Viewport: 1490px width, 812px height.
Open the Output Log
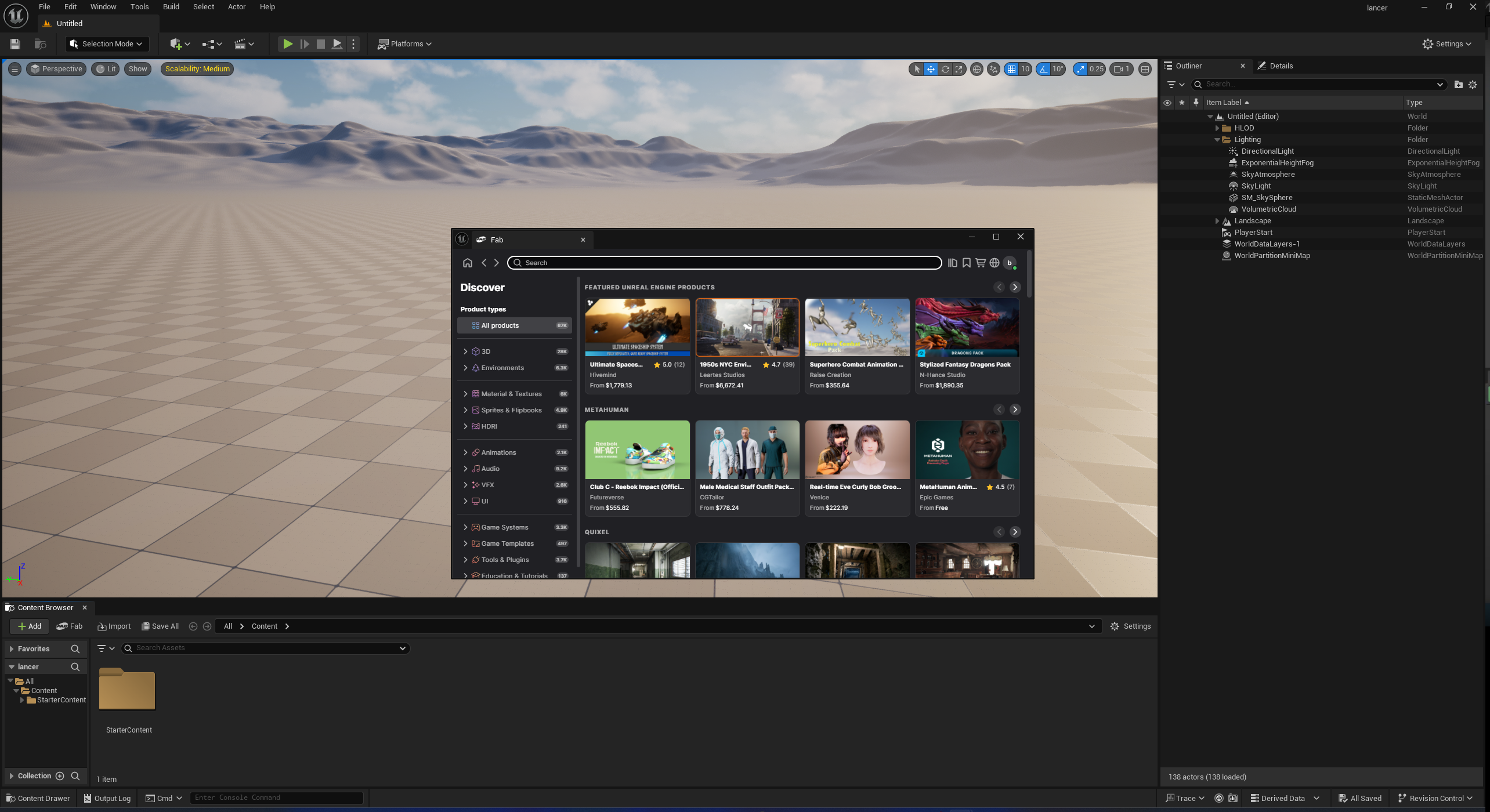coord(107,799)
